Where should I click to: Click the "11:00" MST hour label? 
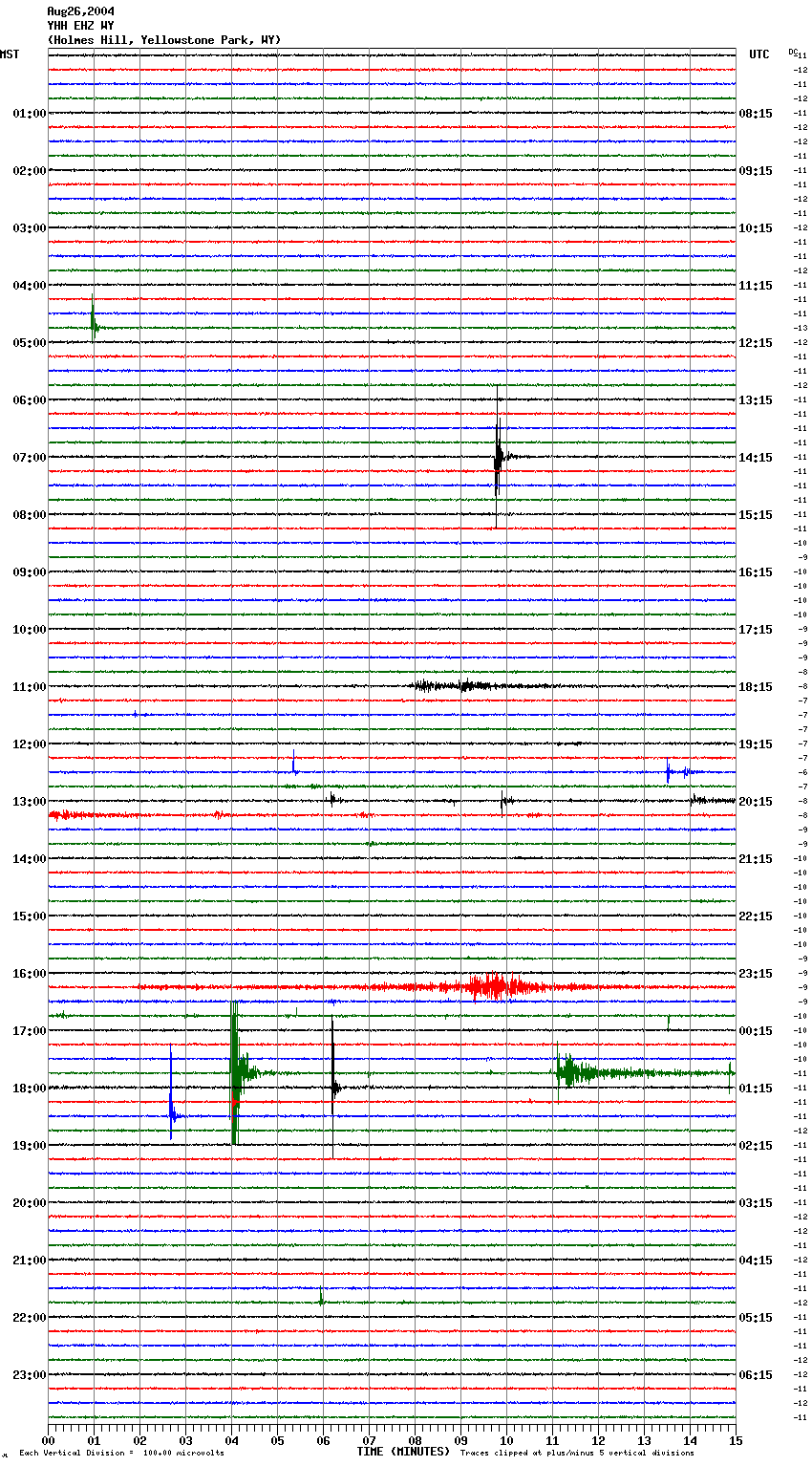coord(30,687)
